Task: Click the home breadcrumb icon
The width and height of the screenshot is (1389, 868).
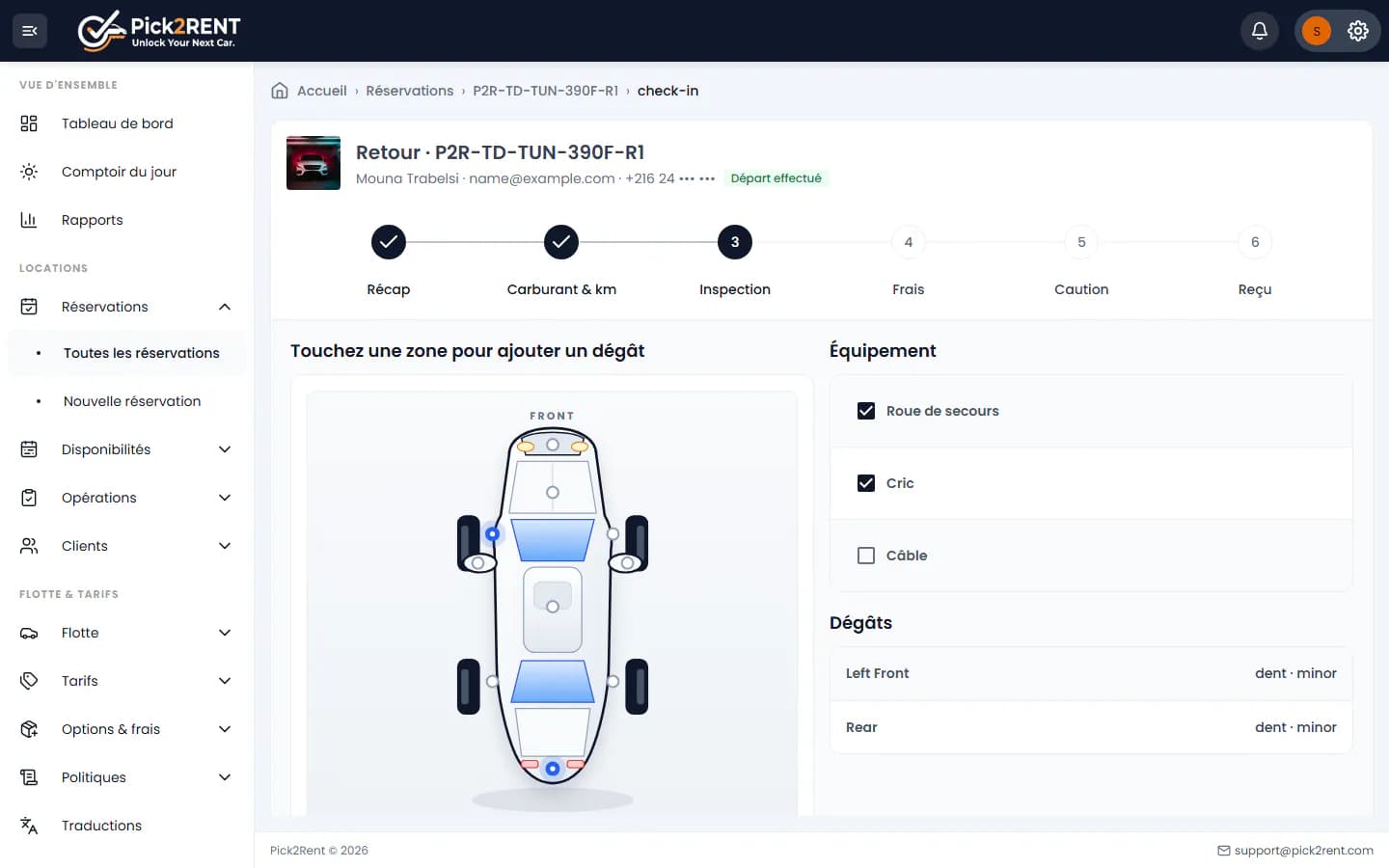Action: tap(280, 91)
